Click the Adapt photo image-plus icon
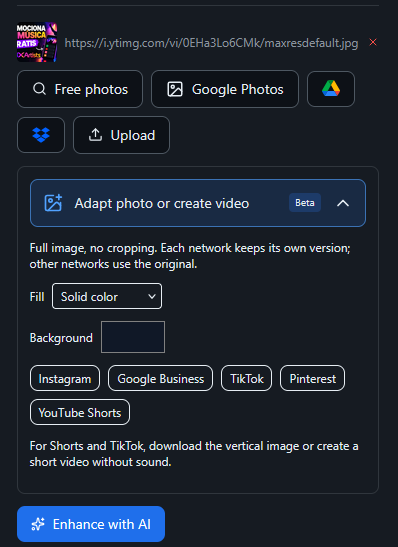This screenshot has width=398, height=547. pyautogui.click(x=53, y=203)
